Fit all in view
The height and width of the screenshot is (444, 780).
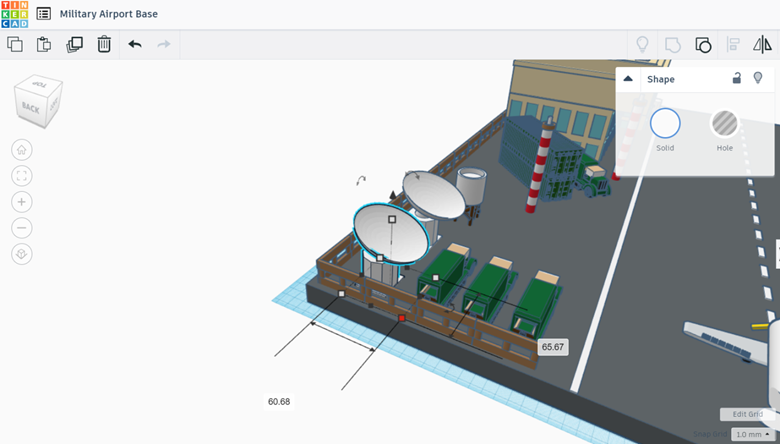click(21, 176)
